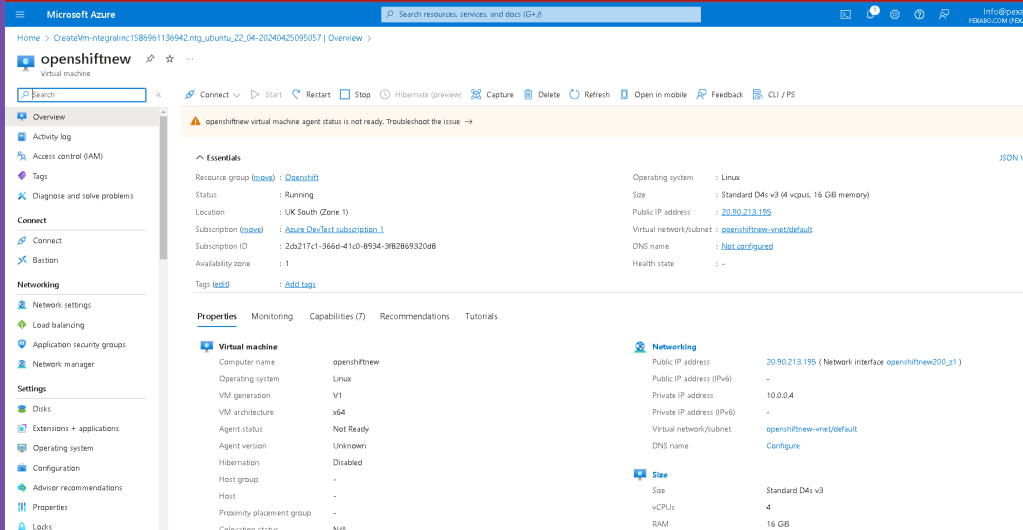Open Diagnose and solve problems

point(82,196)
